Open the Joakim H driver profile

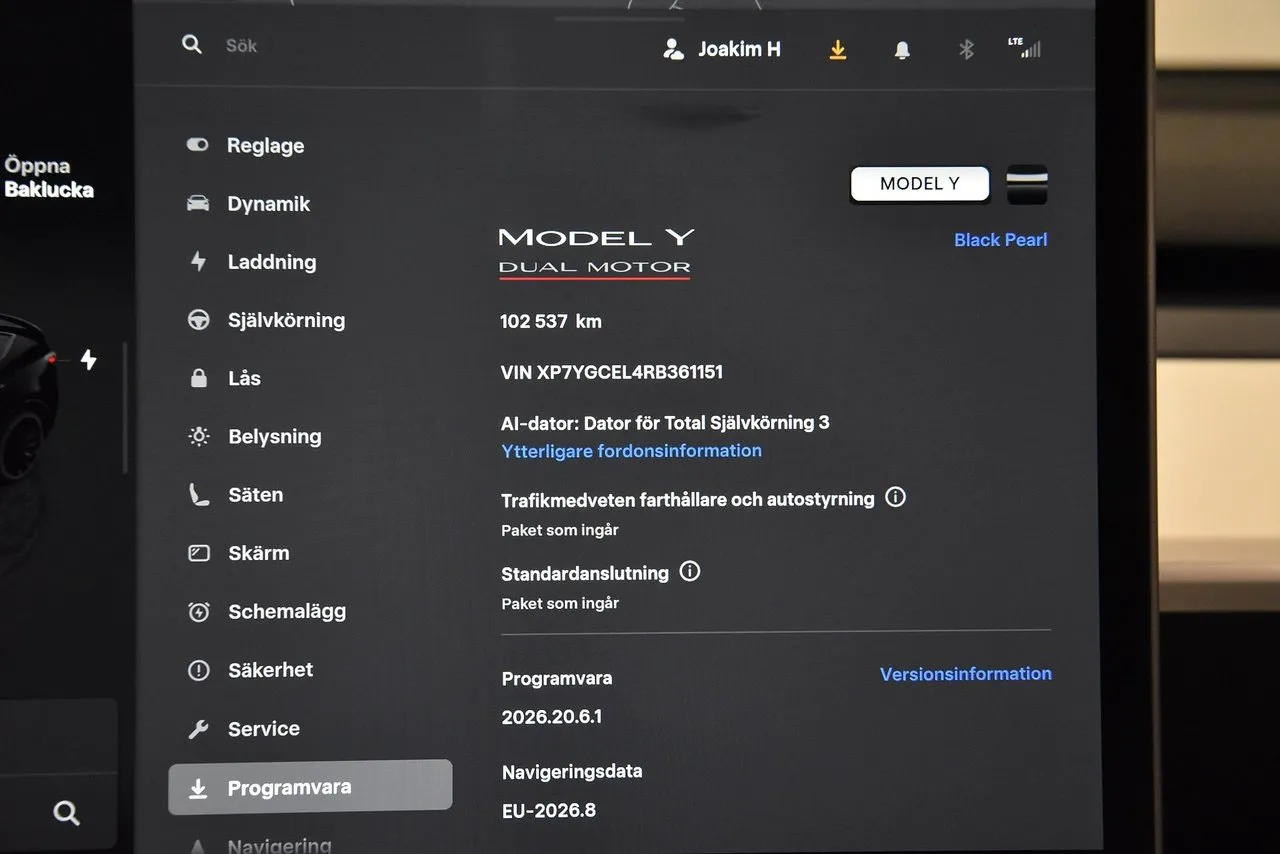point(721,49)
